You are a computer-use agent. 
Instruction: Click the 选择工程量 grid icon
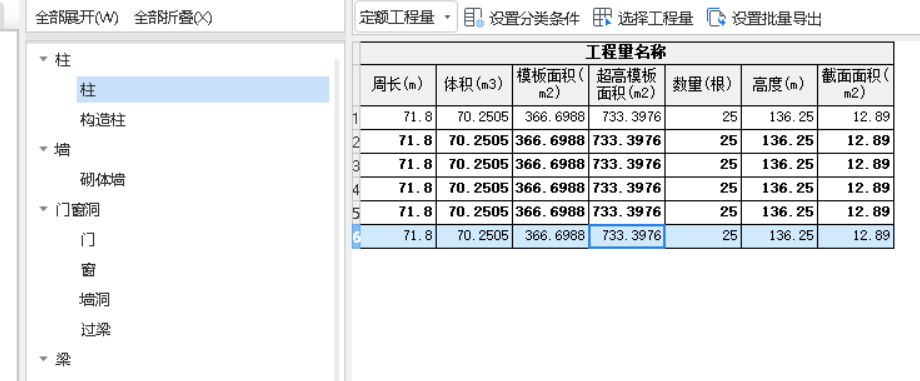[x=603, y=18]
